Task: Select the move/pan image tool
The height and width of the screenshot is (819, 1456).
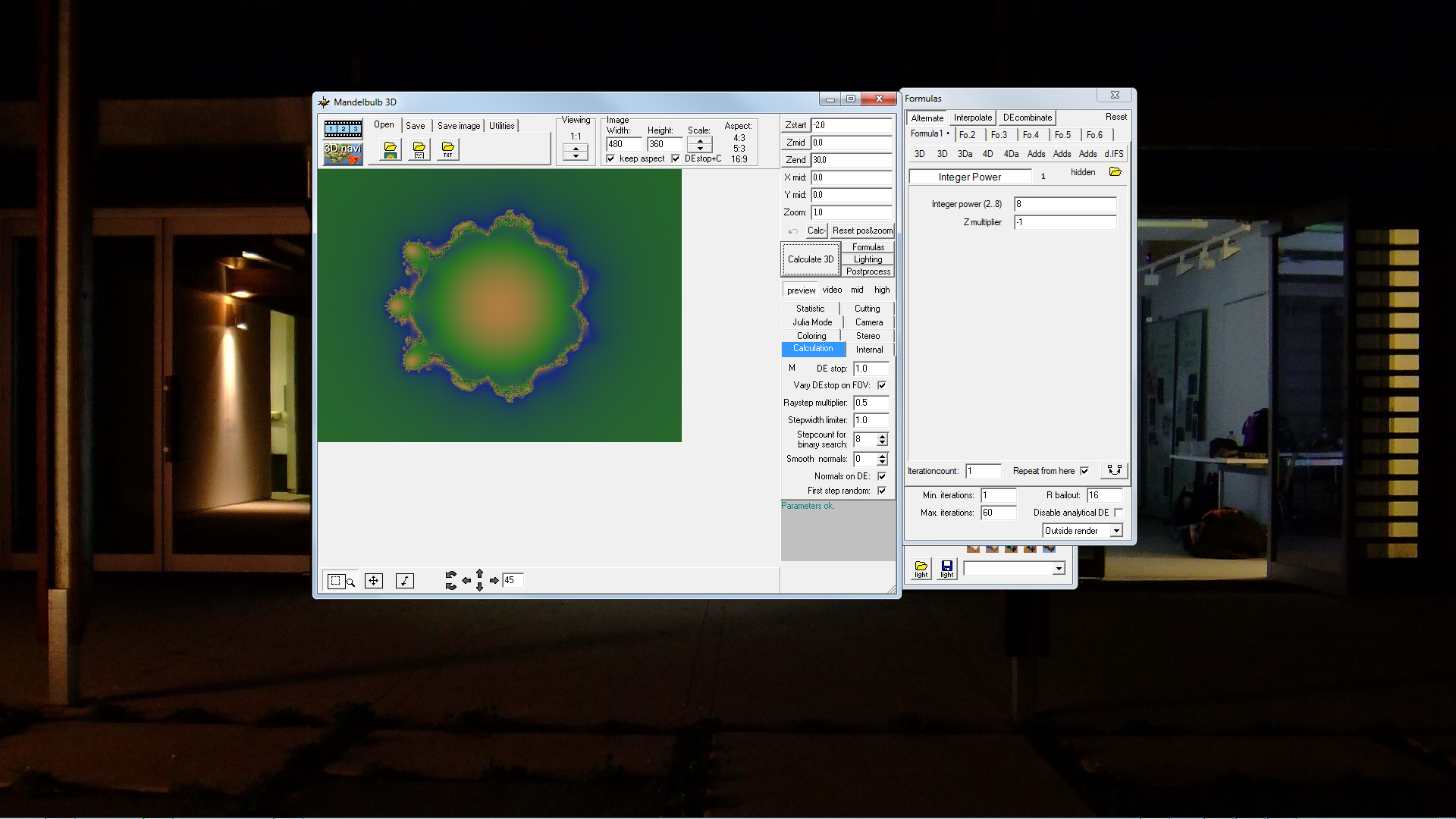Action: pos(373,581)
